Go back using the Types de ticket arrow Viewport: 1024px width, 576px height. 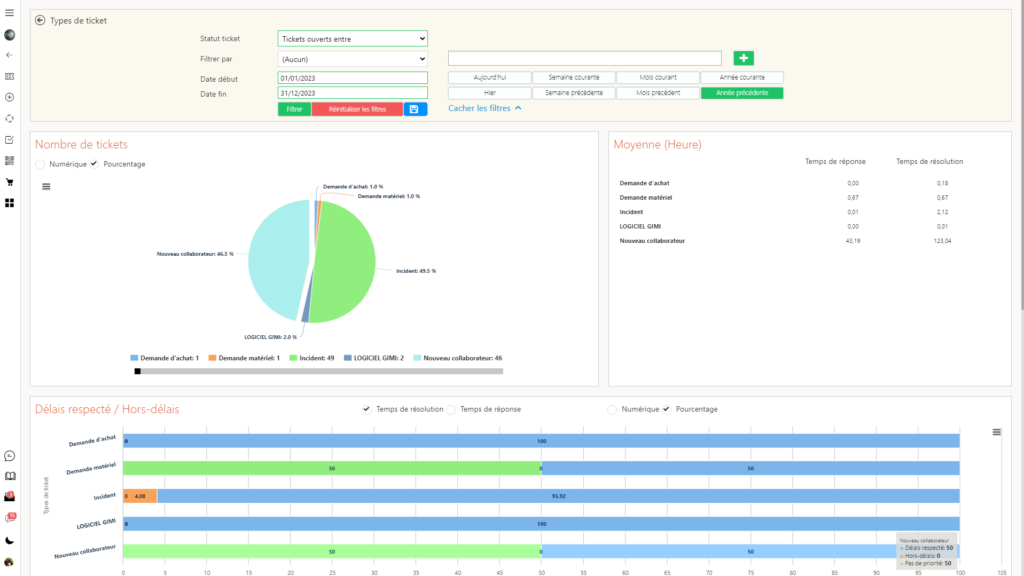[40, 20]
